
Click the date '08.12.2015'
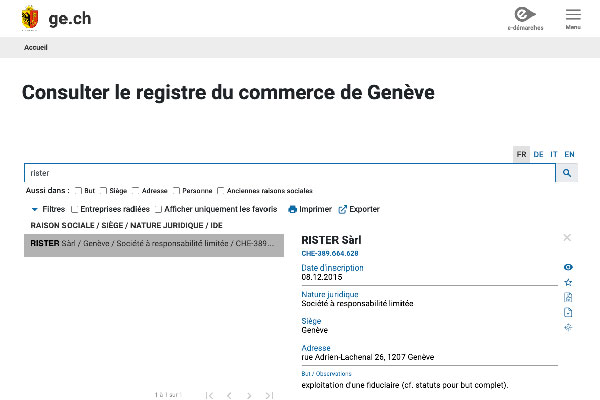click(x=322, y=277)
